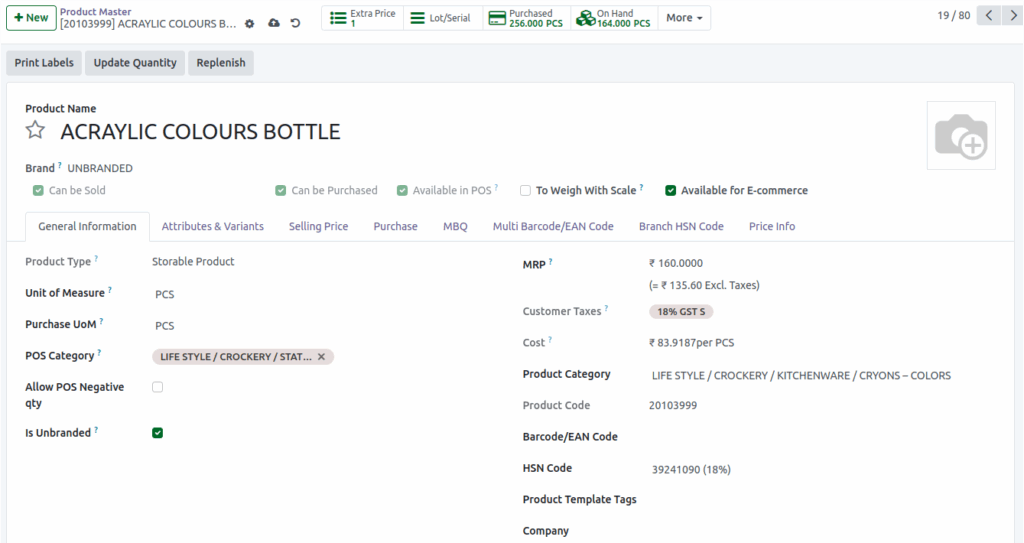Viewport: 1024px width, 543px height.
Task: Click Update Quantity button
Action: click(x=135, y=63)
